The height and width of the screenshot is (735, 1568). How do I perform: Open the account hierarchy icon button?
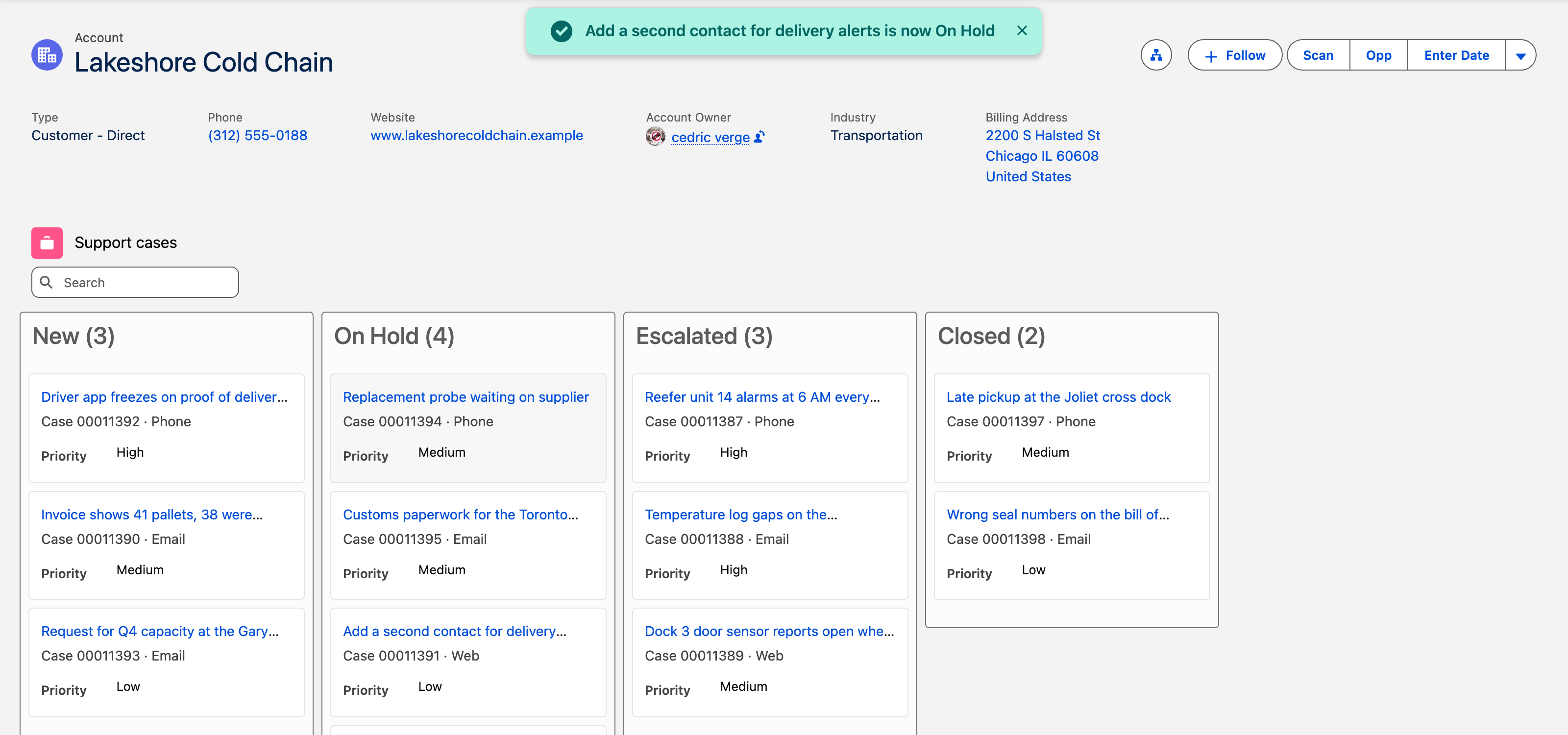pos(1156,55)
